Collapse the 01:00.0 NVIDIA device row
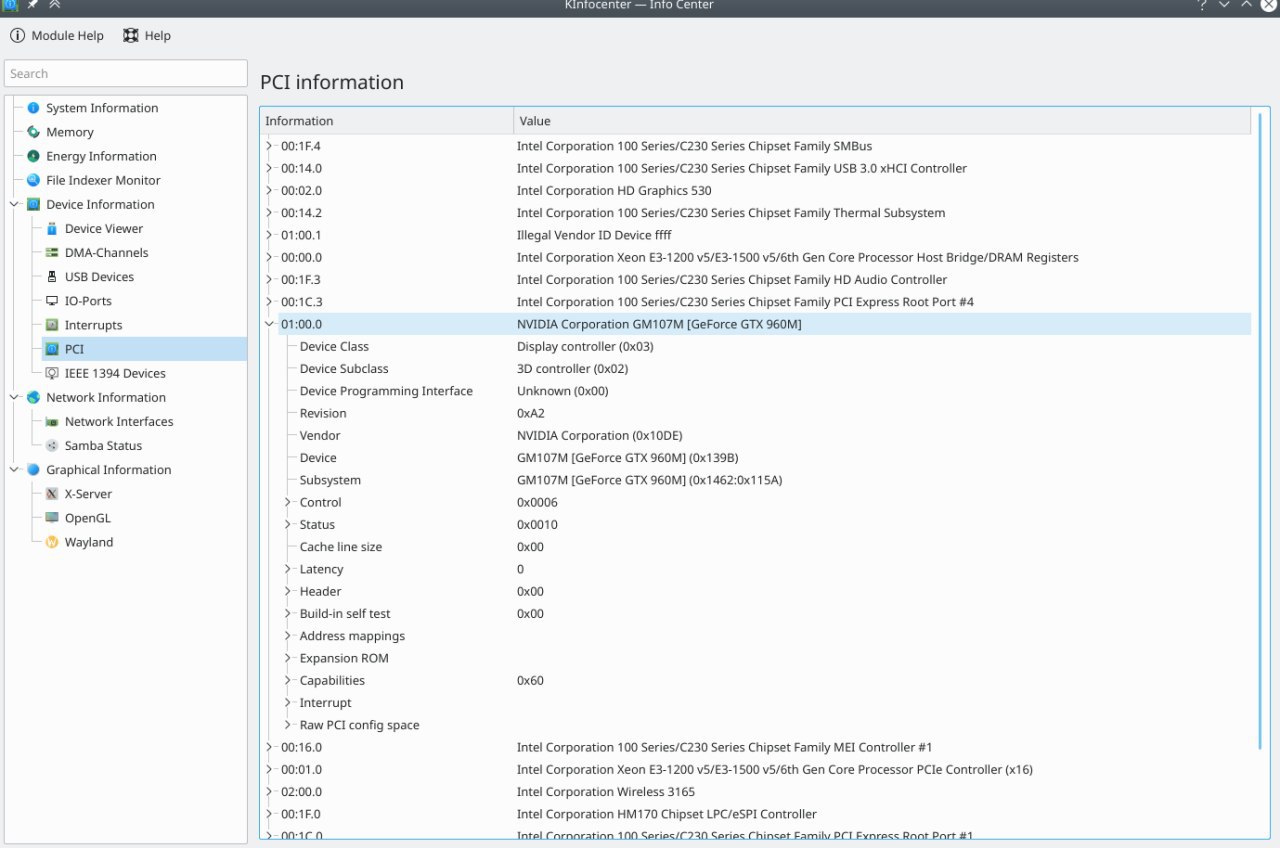Viewport: 1280px width, 848px height. point(269,324)
